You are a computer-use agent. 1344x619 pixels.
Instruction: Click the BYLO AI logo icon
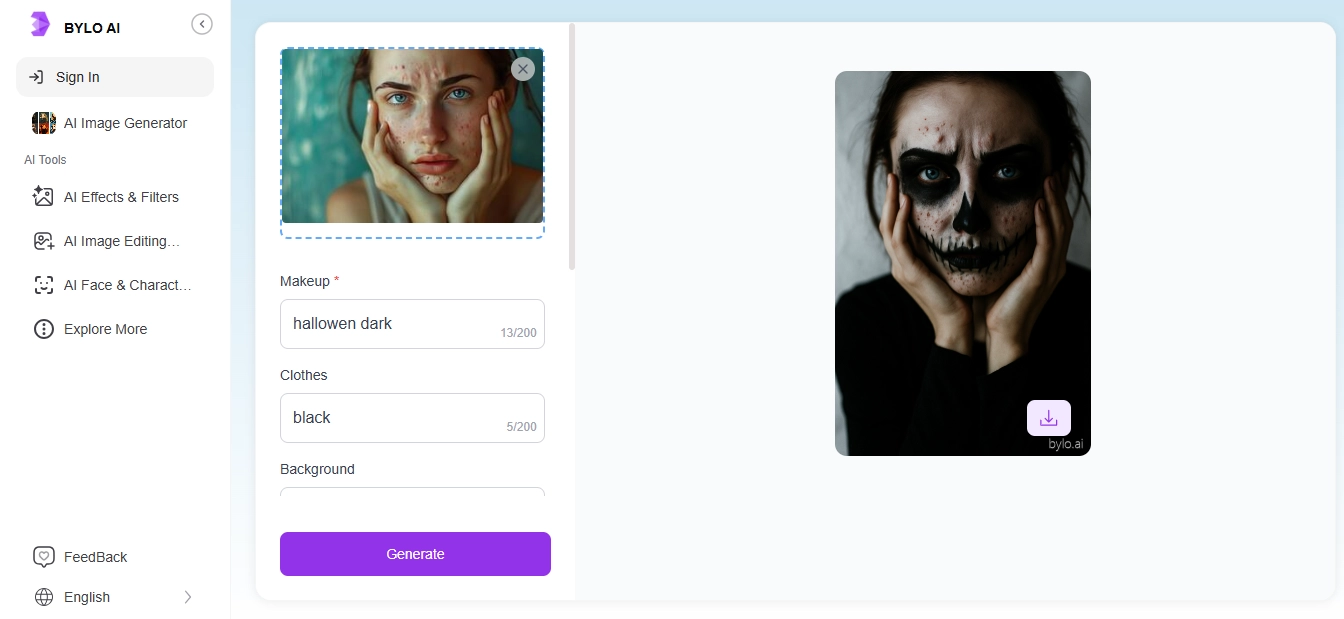coord(41,23)
